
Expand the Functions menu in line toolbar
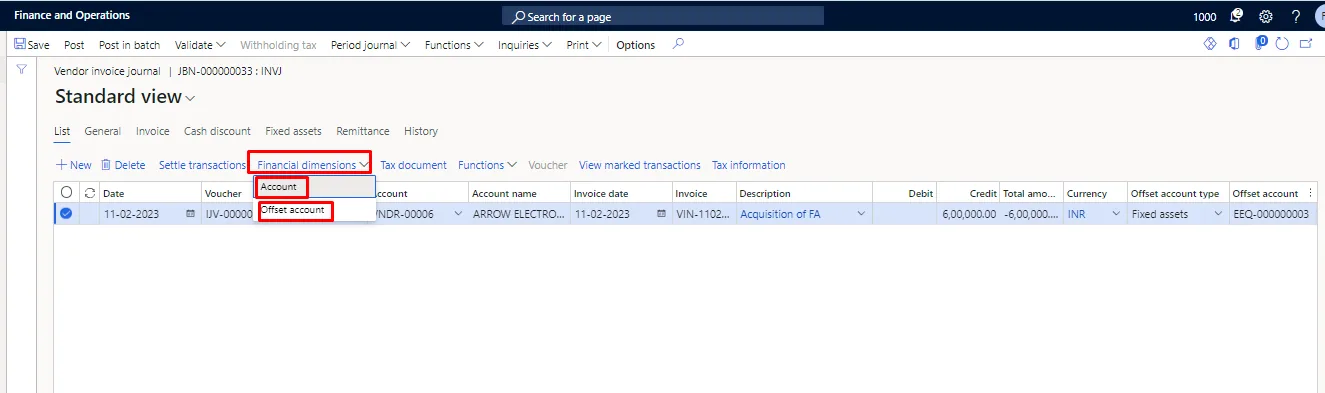(x=487, y=165)
